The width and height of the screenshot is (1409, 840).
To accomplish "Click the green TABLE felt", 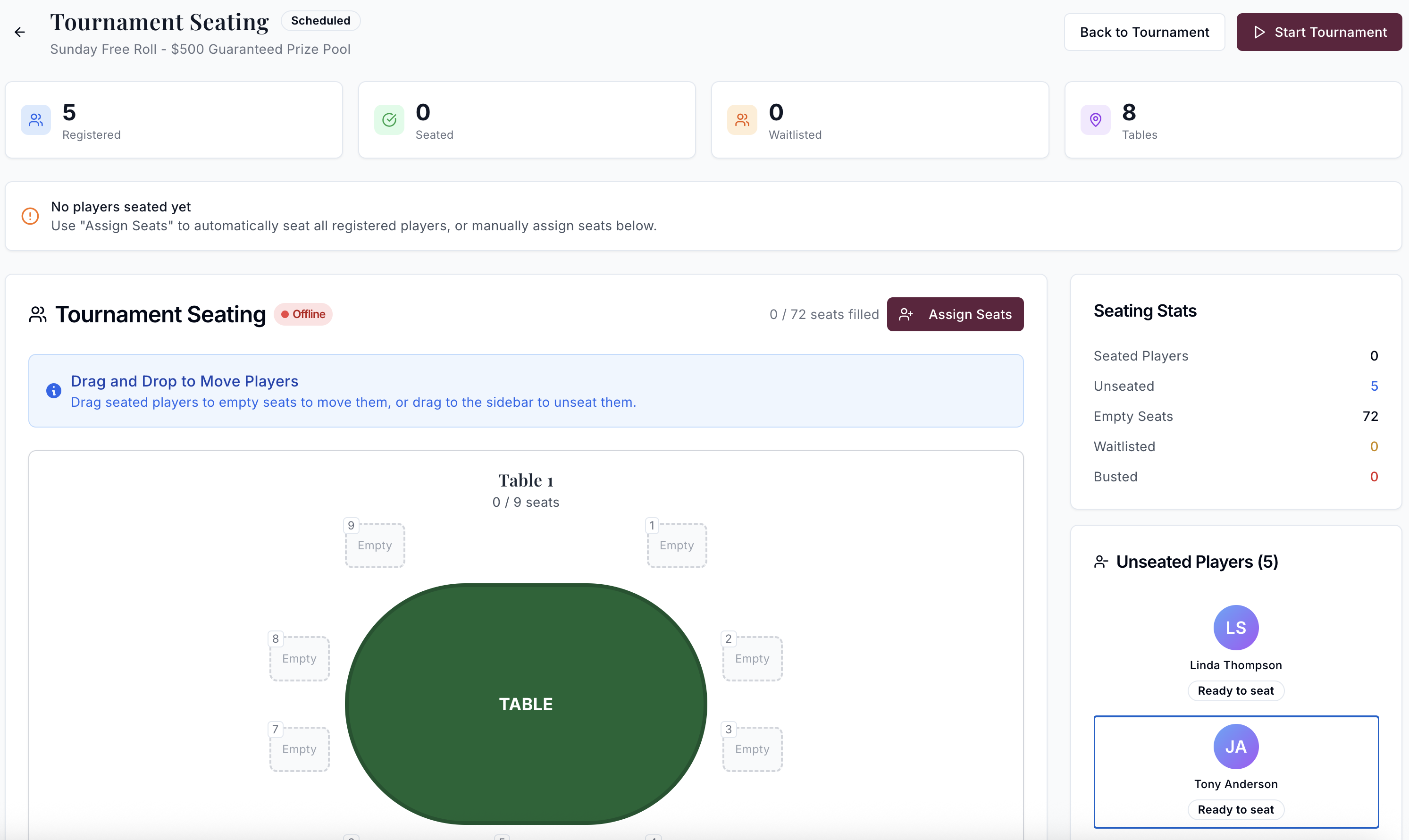I will [x=526, y=704].
